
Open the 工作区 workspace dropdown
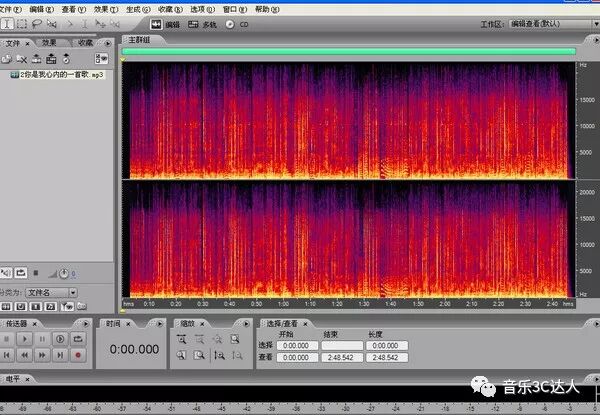point(554,24)
